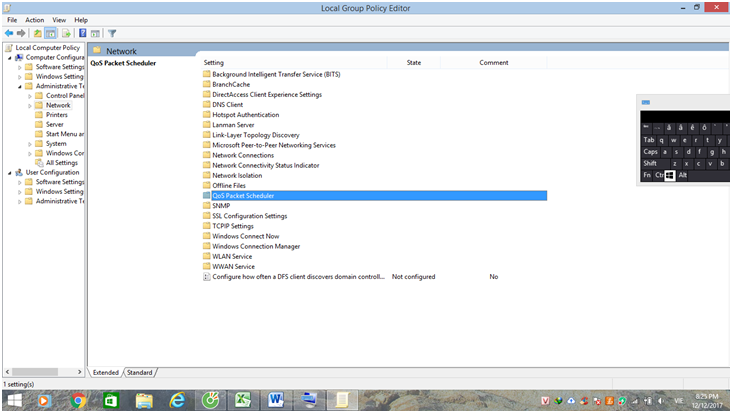Image resolution: width=732 pixels, height=413 pixels.
Task: Select All Settings in the tree
Action: point(61,162)
